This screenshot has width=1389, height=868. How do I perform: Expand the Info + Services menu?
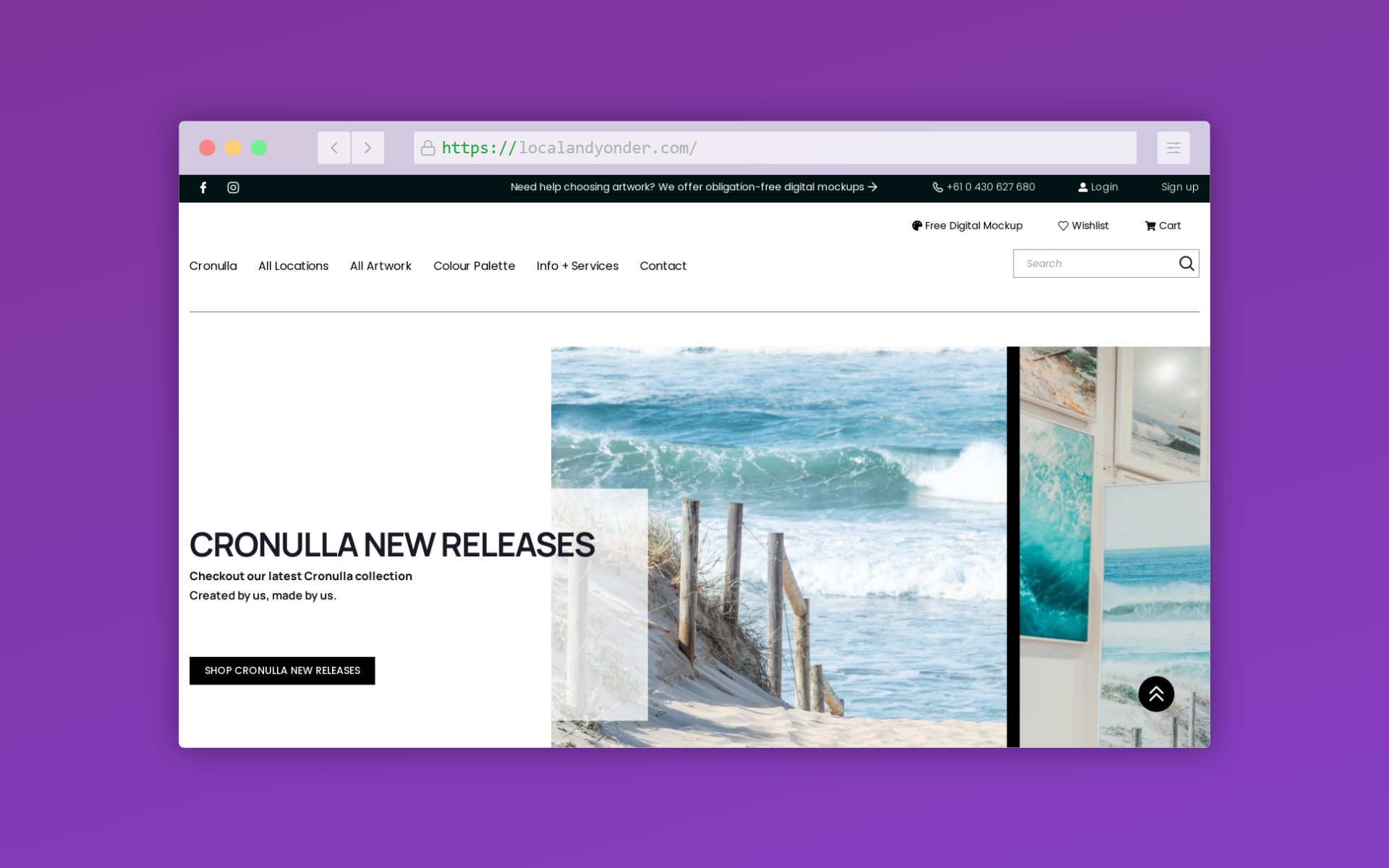[577, 265]
